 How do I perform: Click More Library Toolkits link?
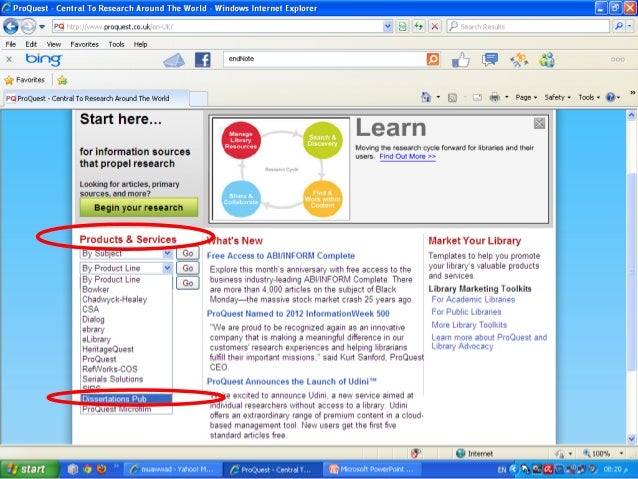click(469, 325)
